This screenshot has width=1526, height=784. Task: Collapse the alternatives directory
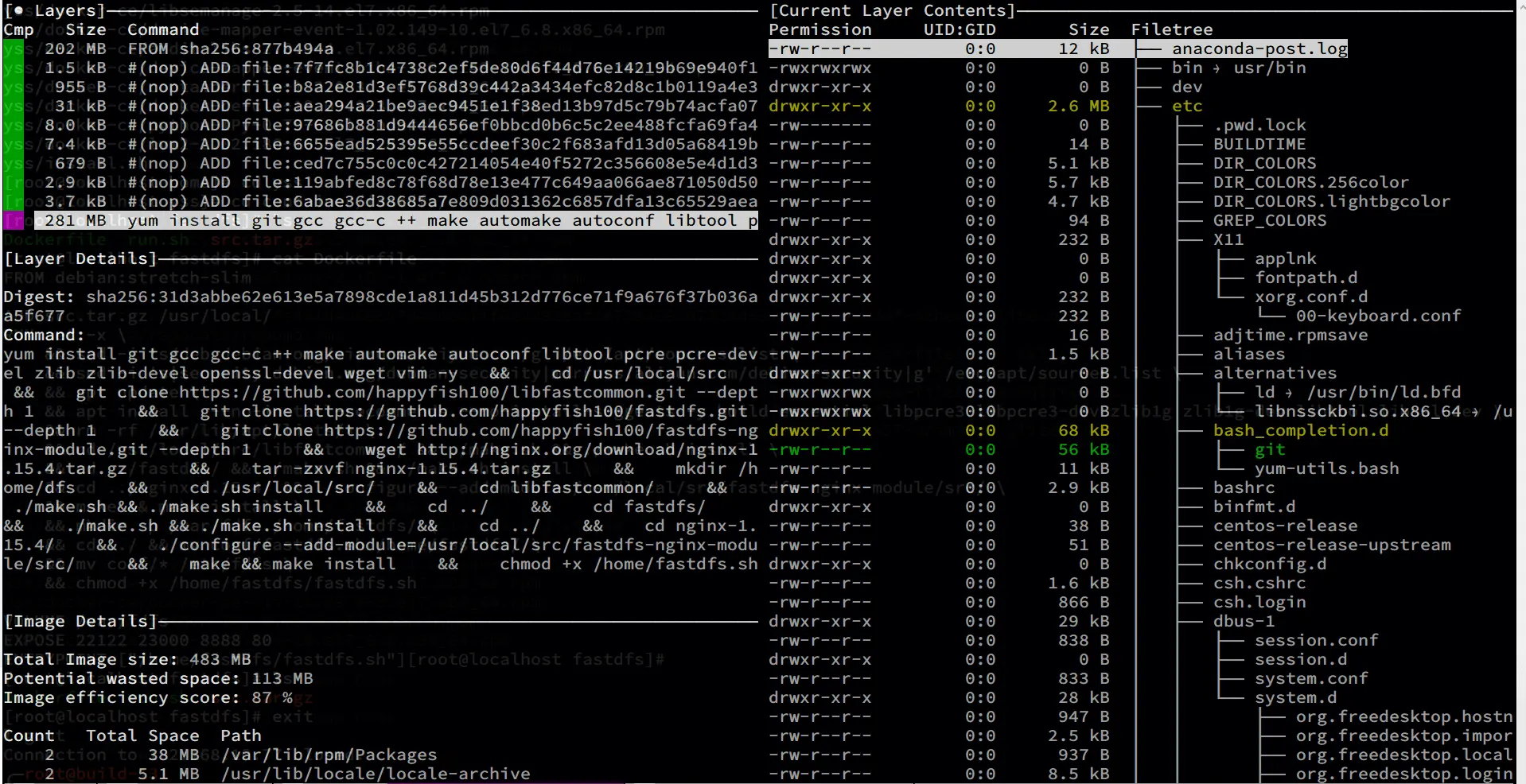pos(1275,373)
